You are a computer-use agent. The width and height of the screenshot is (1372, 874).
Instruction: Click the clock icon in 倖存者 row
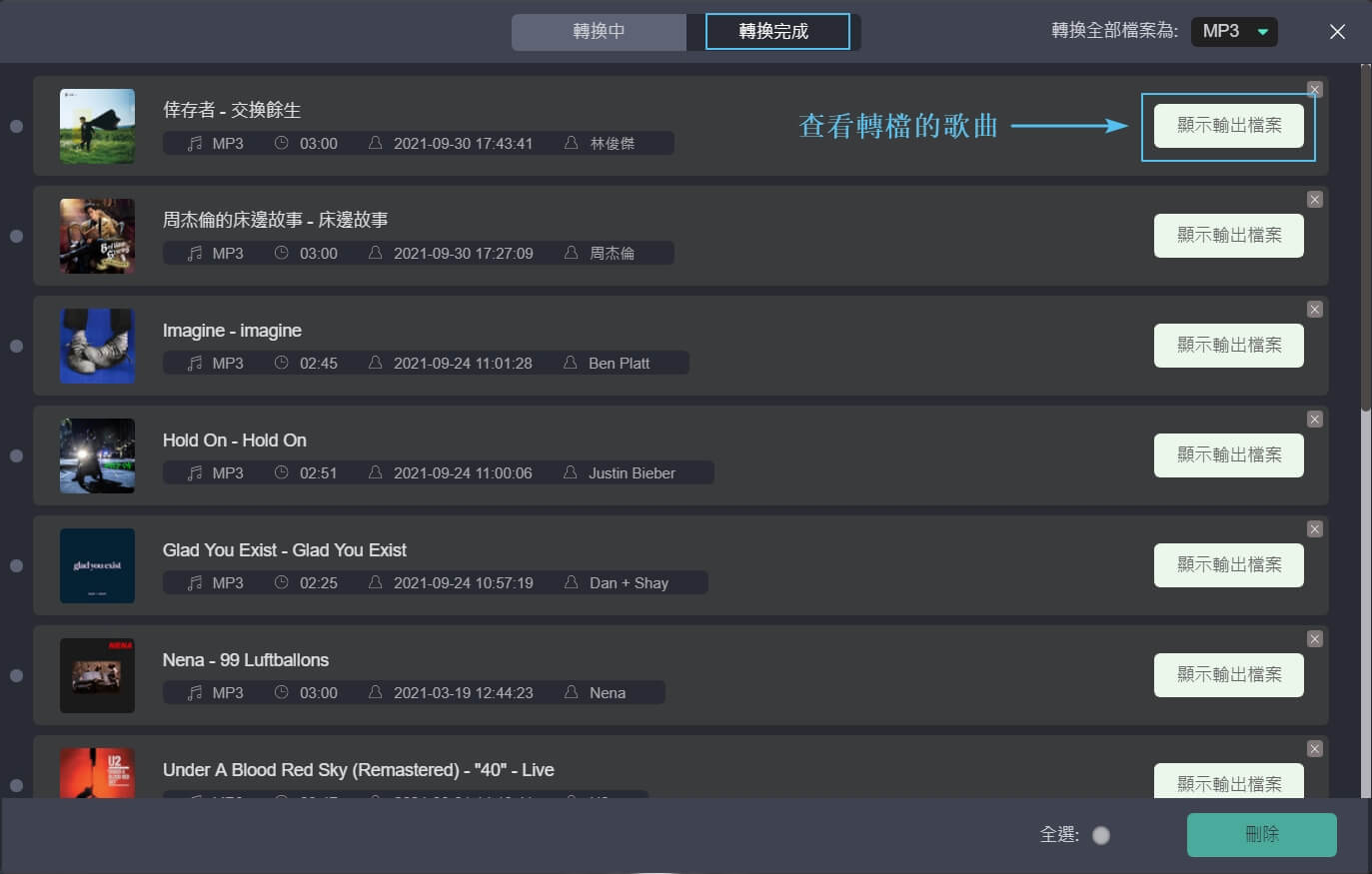(x=282, y=143)
